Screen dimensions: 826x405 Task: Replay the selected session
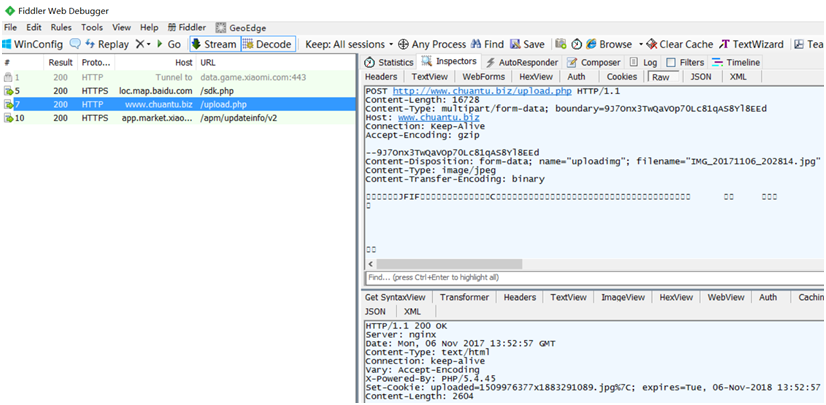107,44
